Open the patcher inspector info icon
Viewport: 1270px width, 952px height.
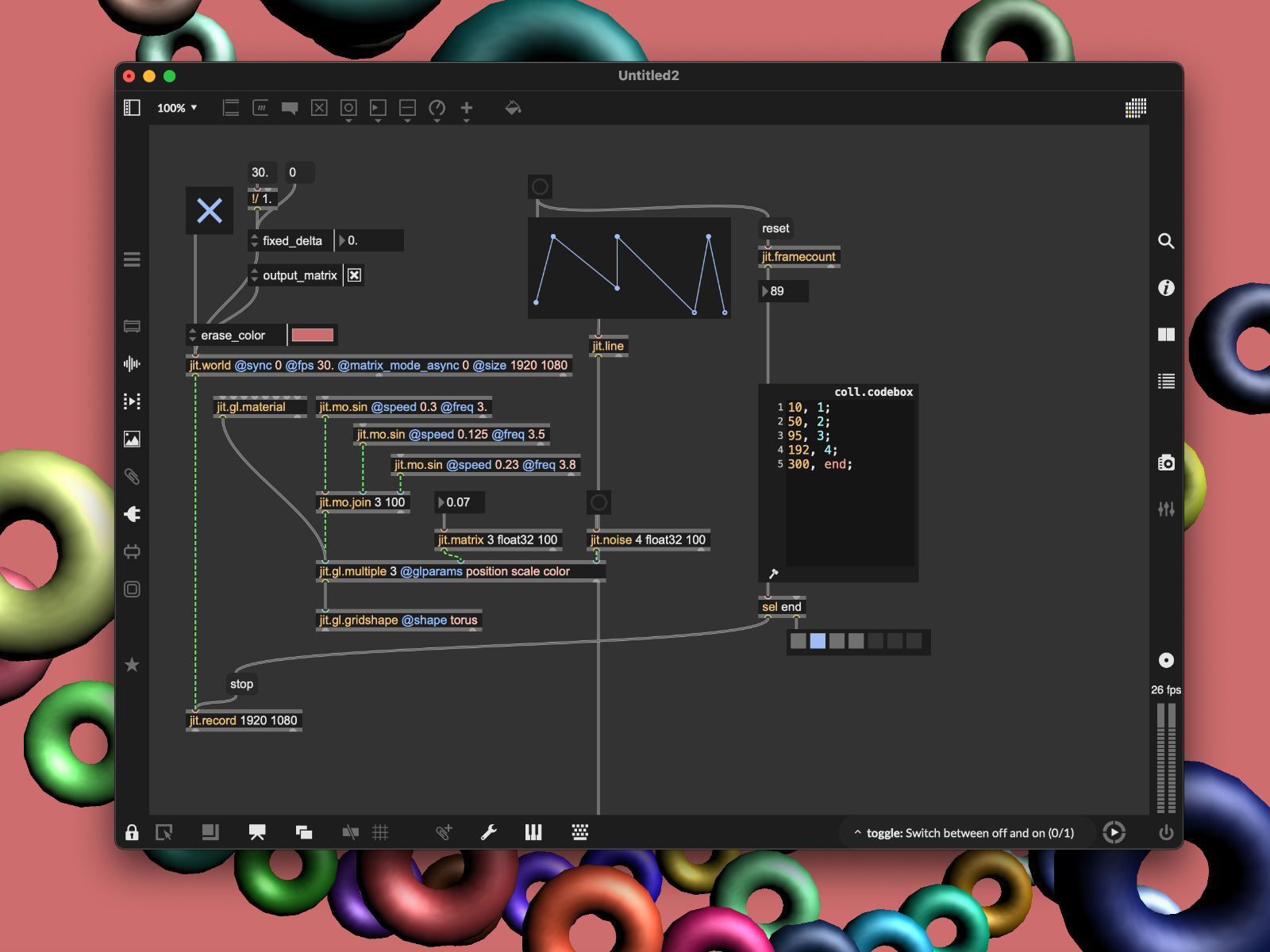1166,288
